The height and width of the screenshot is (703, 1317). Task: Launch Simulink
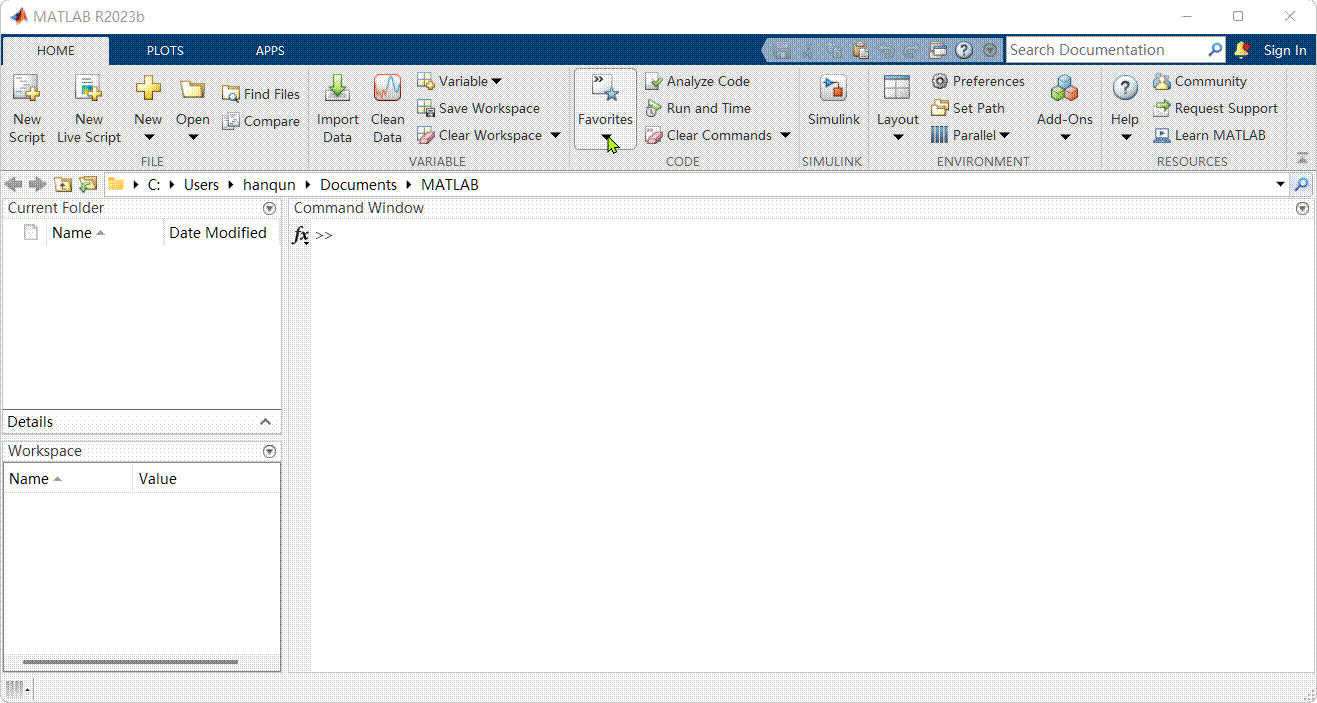coord(834,101)
